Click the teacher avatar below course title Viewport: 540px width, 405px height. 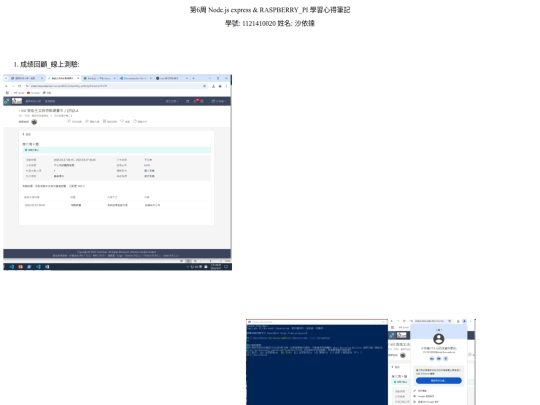34,122
